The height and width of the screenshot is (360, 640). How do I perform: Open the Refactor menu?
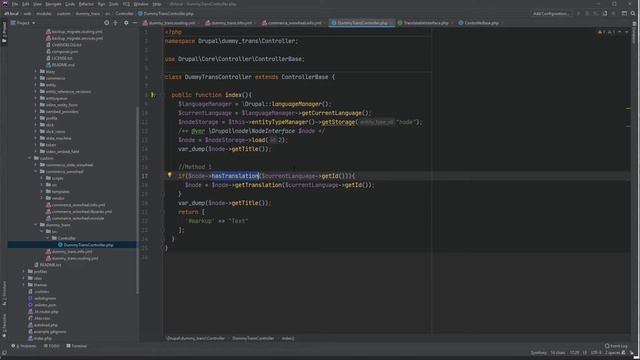tap(86, 4)
